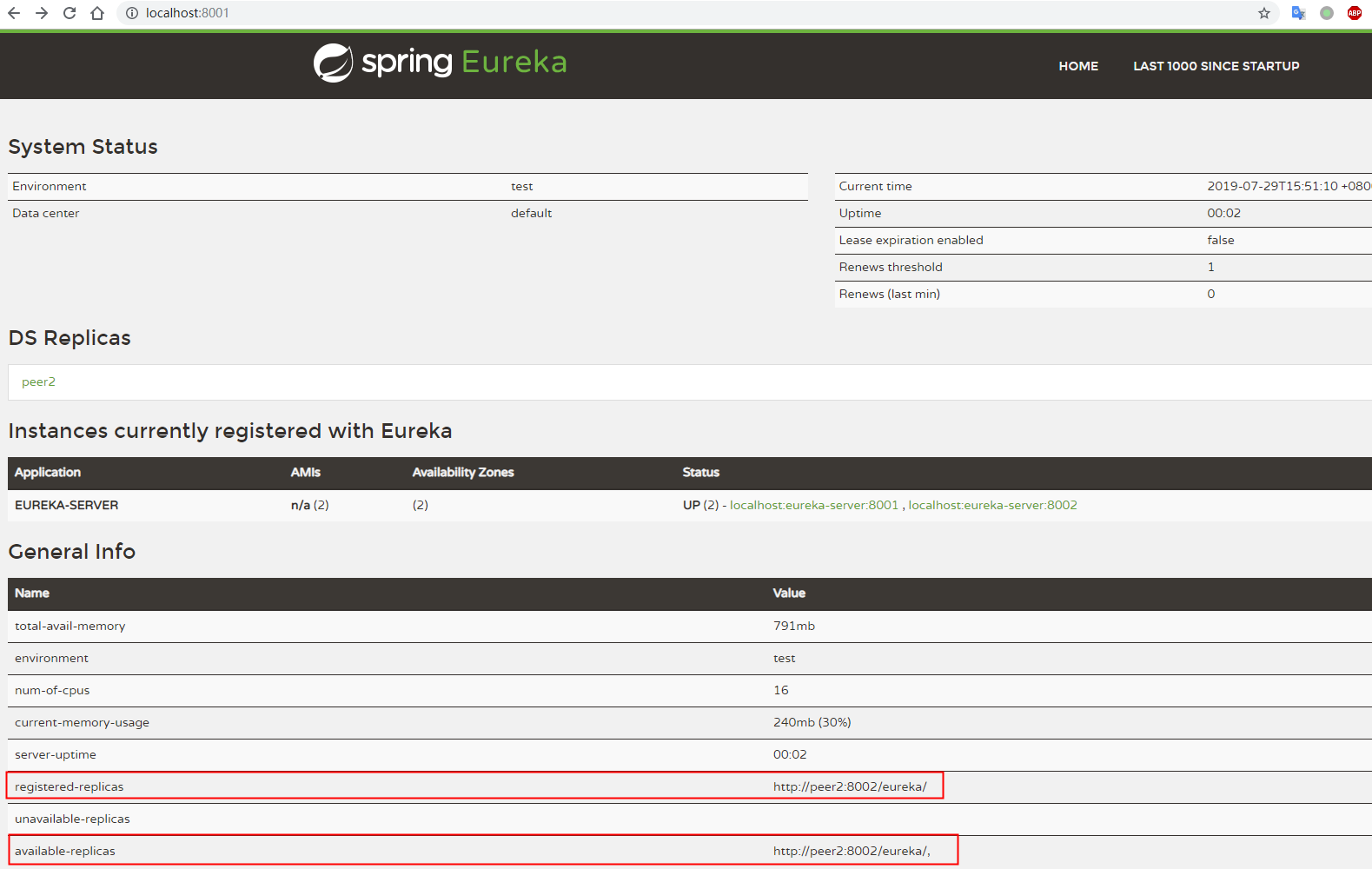
Task: Select the available-replicas URL value
Action: [x=852, y=851]
